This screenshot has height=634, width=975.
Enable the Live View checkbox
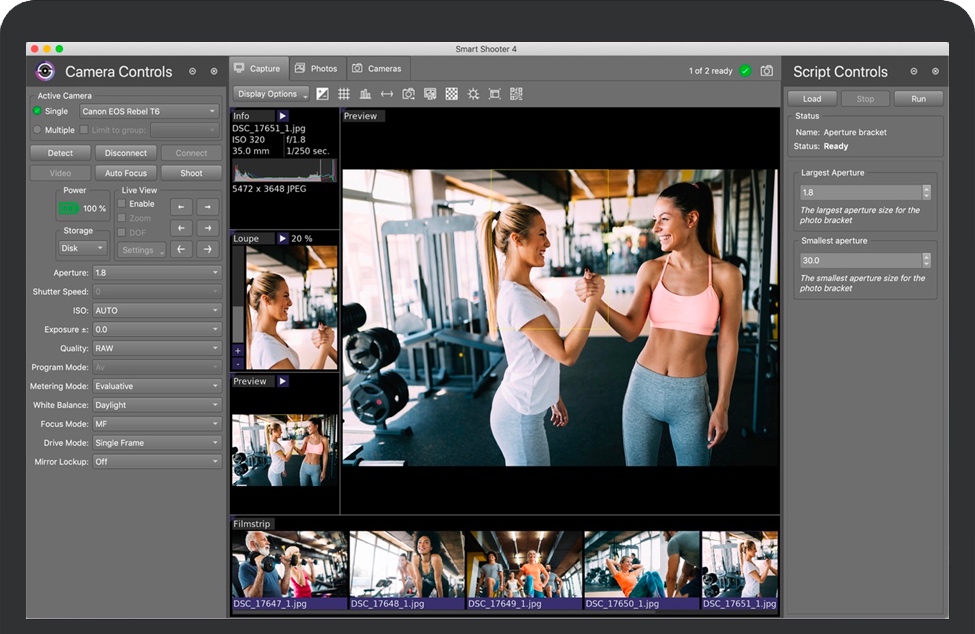pyautogui.click(x=122, y=204)
